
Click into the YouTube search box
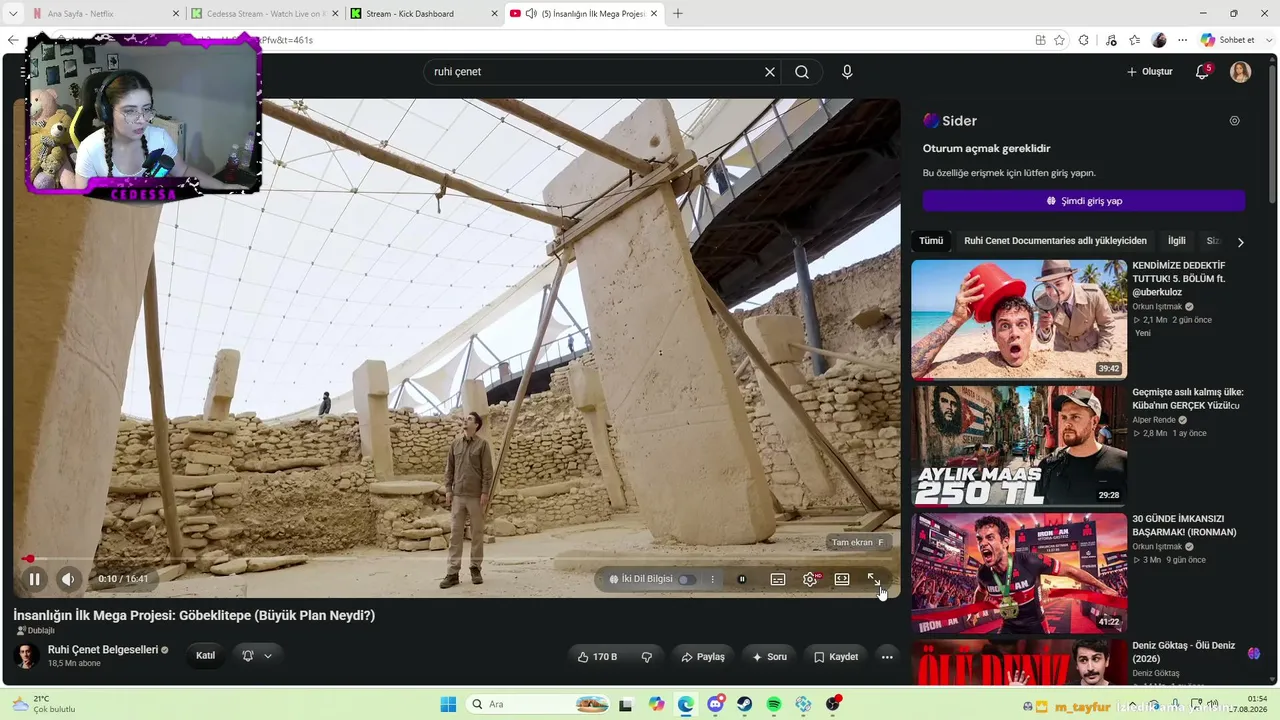click(595, 72)
